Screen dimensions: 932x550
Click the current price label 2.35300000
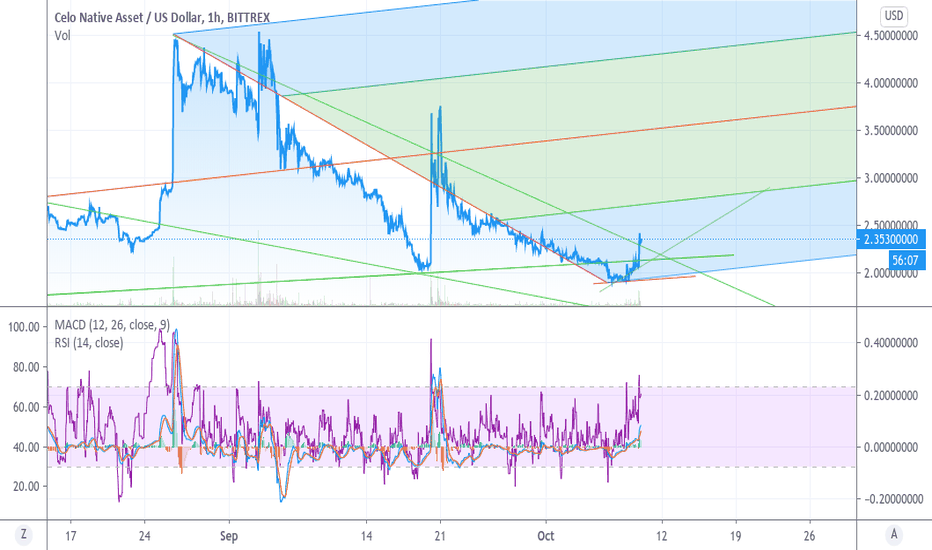[891, 239]
